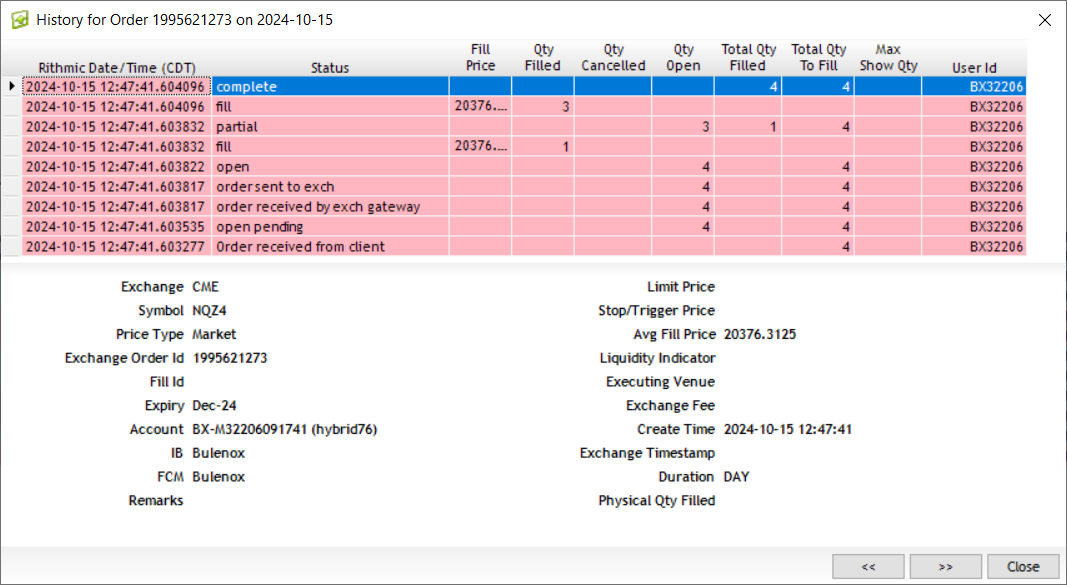Click the Physical Qty Filled label

coord(657,501)
